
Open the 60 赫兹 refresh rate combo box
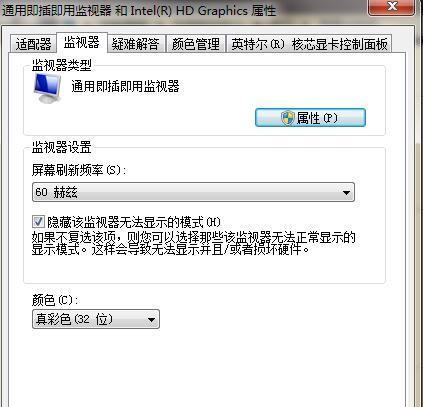tap(193, 192)
